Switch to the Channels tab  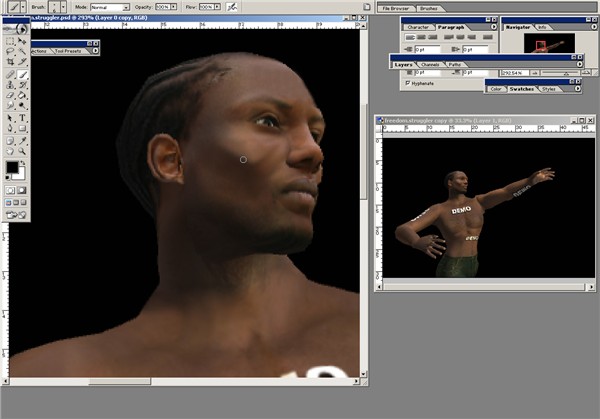click(430, 65)
